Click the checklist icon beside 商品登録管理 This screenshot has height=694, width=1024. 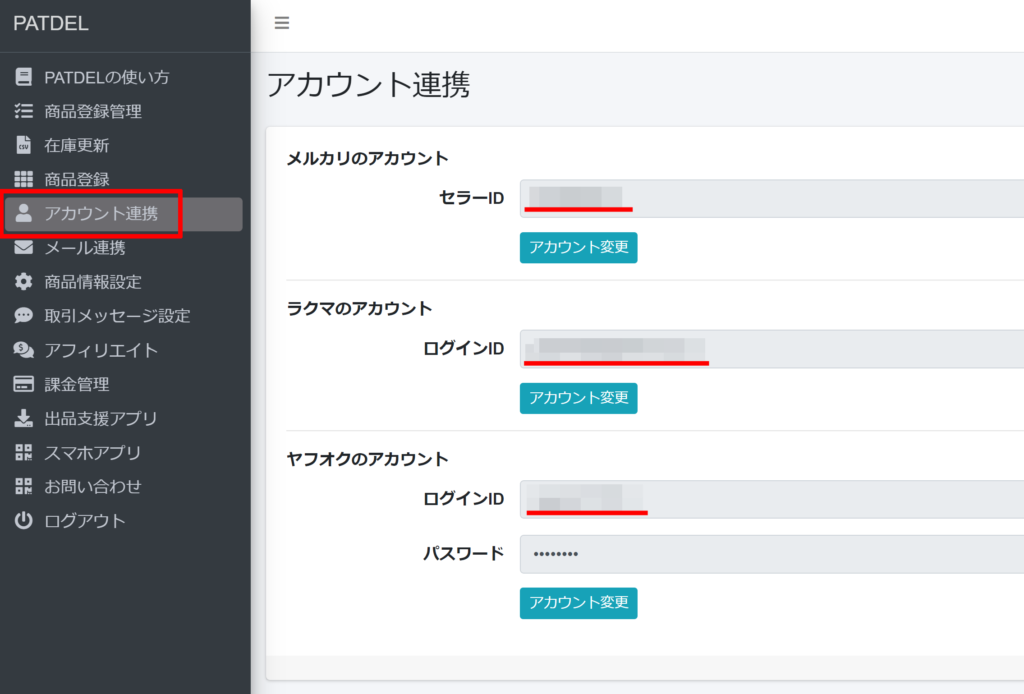pos(24,111)
